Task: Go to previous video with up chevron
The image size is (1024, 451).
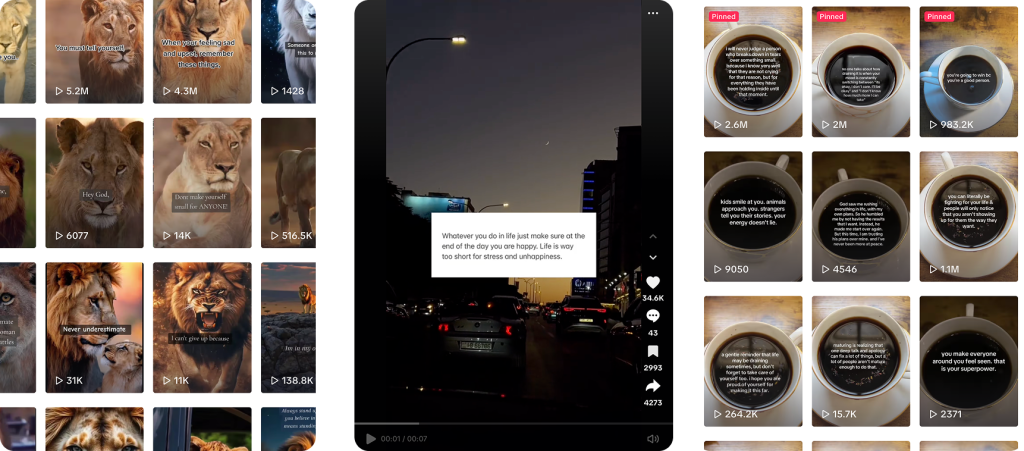Action: tap(653, 236)
